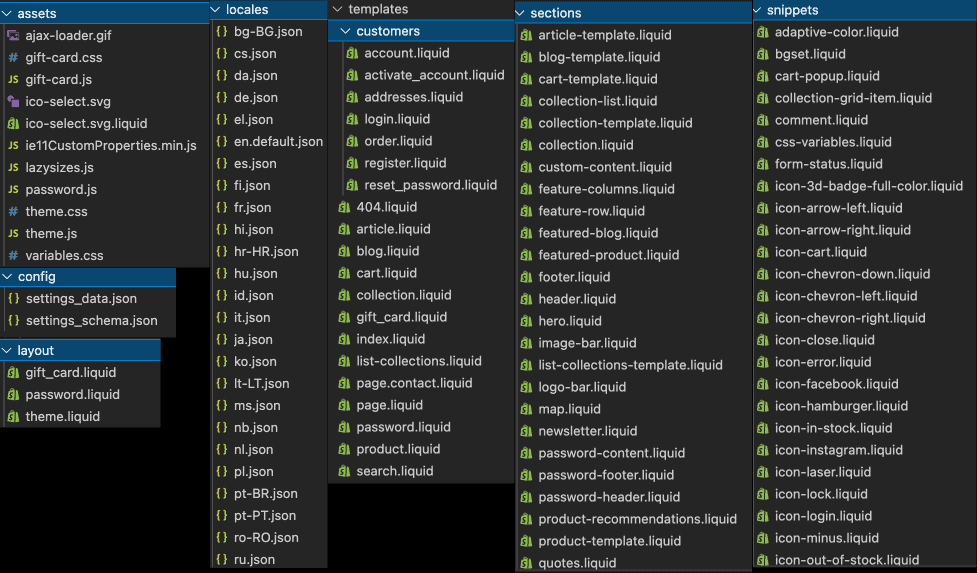Click the JSON braces icon for en.default.json
This screenshot has width=977, height=573.
coord(221,142)
